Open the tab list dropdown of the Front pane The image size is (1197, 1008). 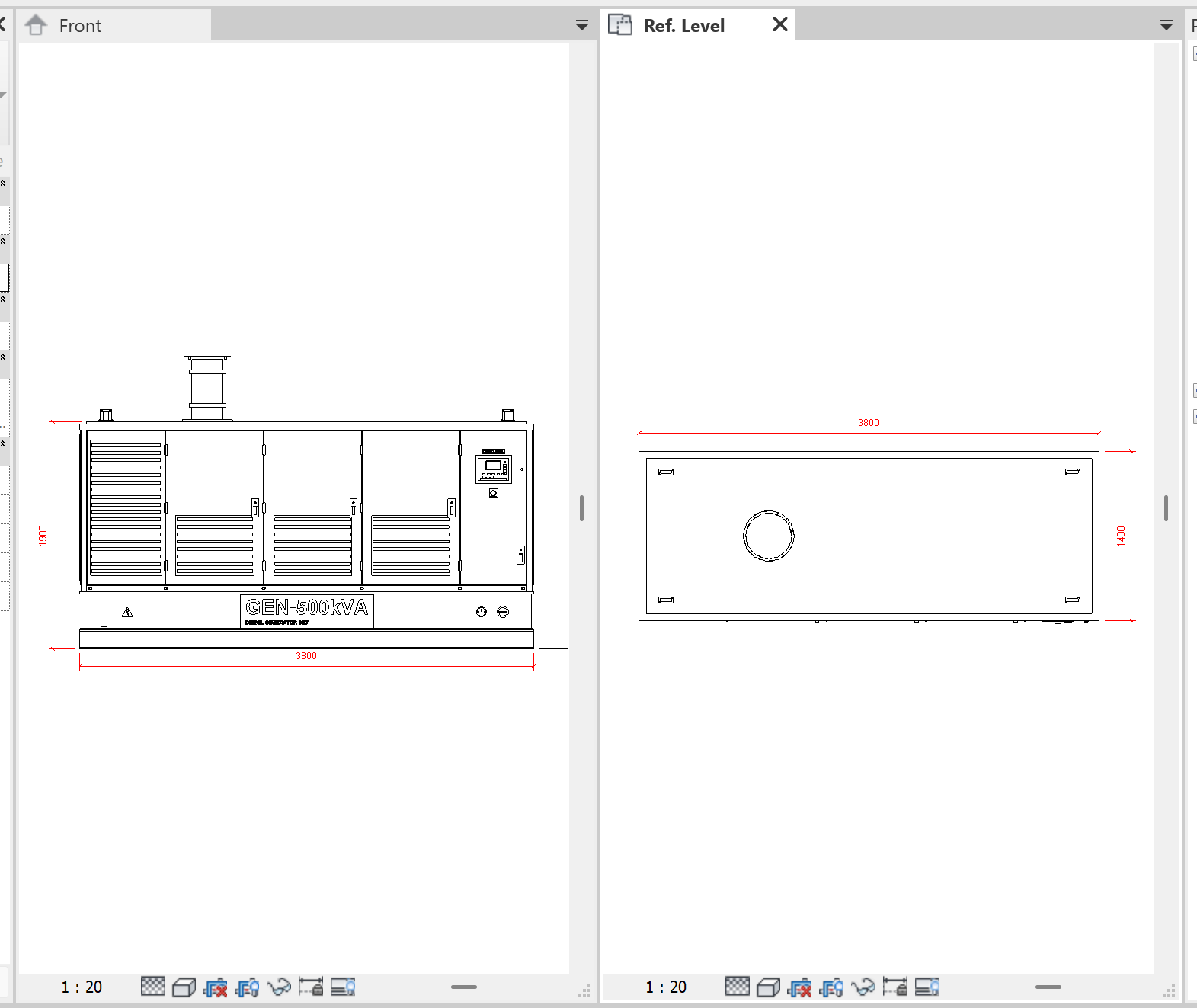[582, 26]
